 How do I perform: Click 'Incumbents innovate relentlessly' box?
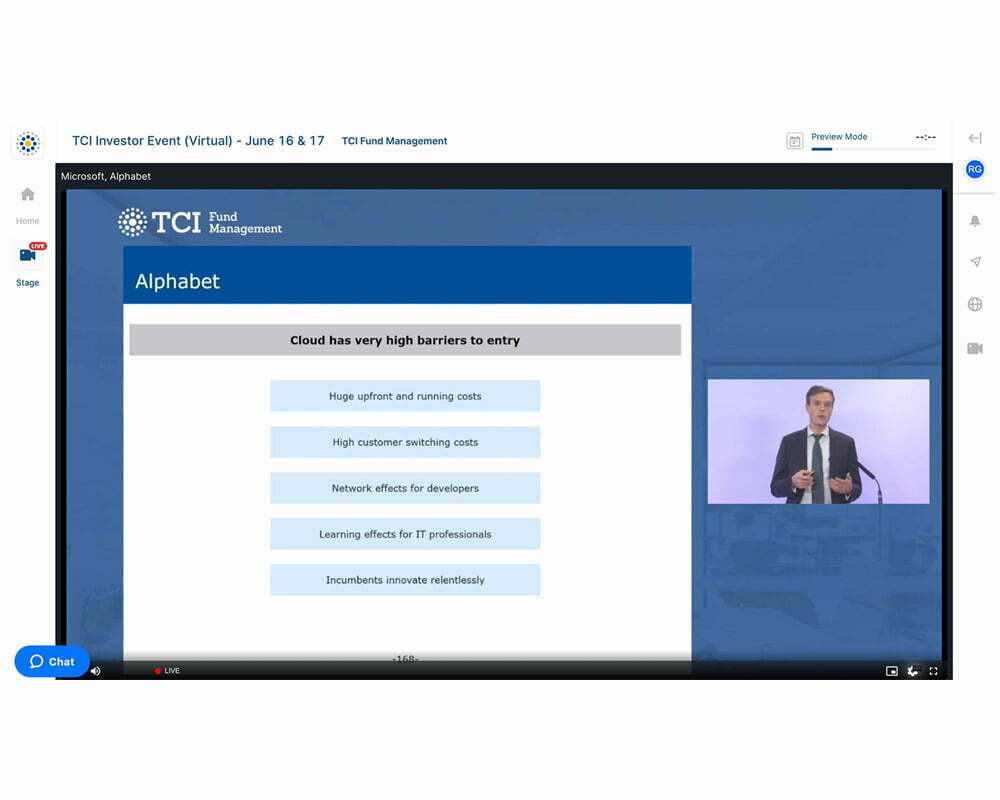[x=405, y=580]
